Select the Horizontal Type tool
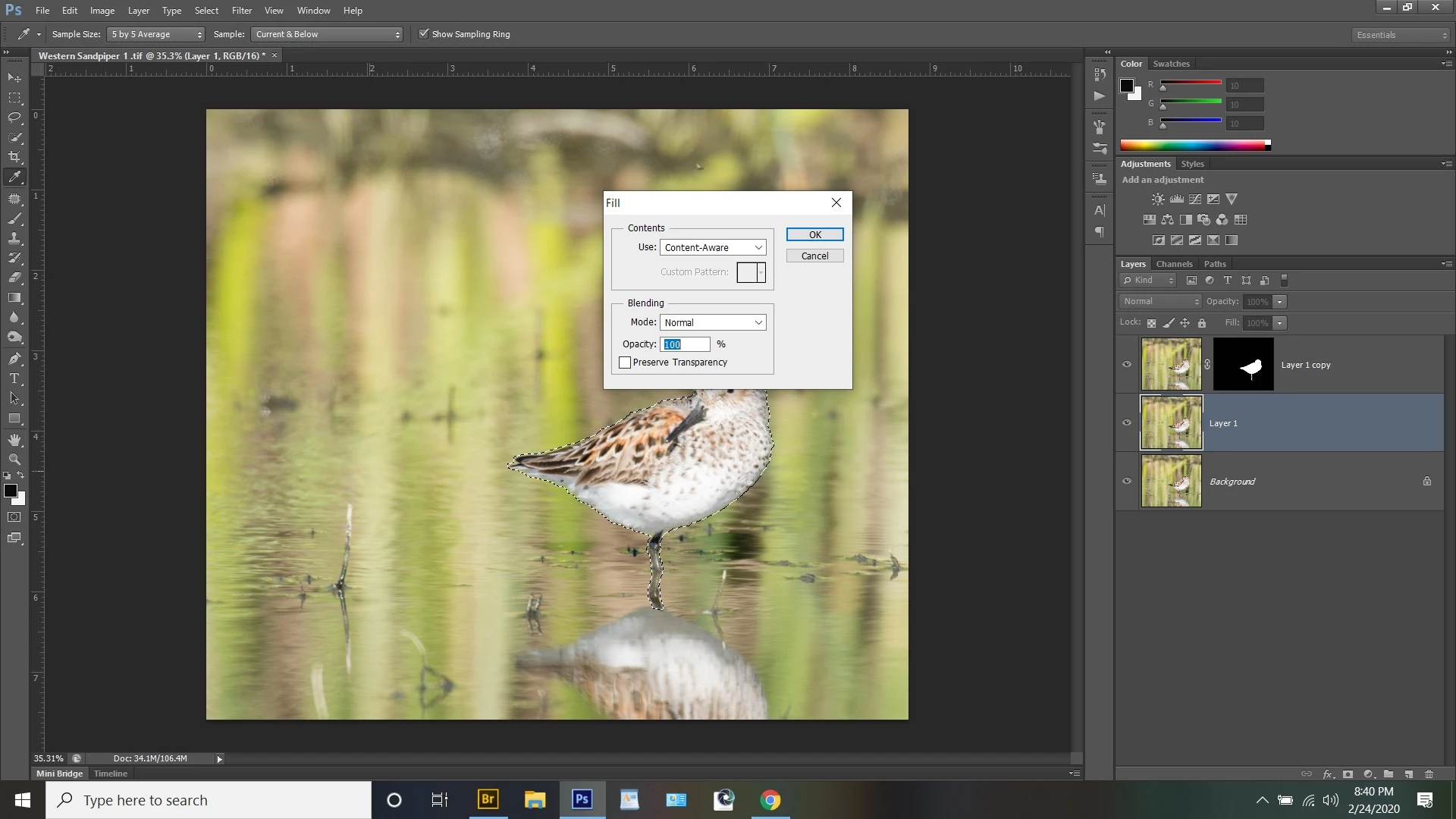 click(x=14, y=378)
